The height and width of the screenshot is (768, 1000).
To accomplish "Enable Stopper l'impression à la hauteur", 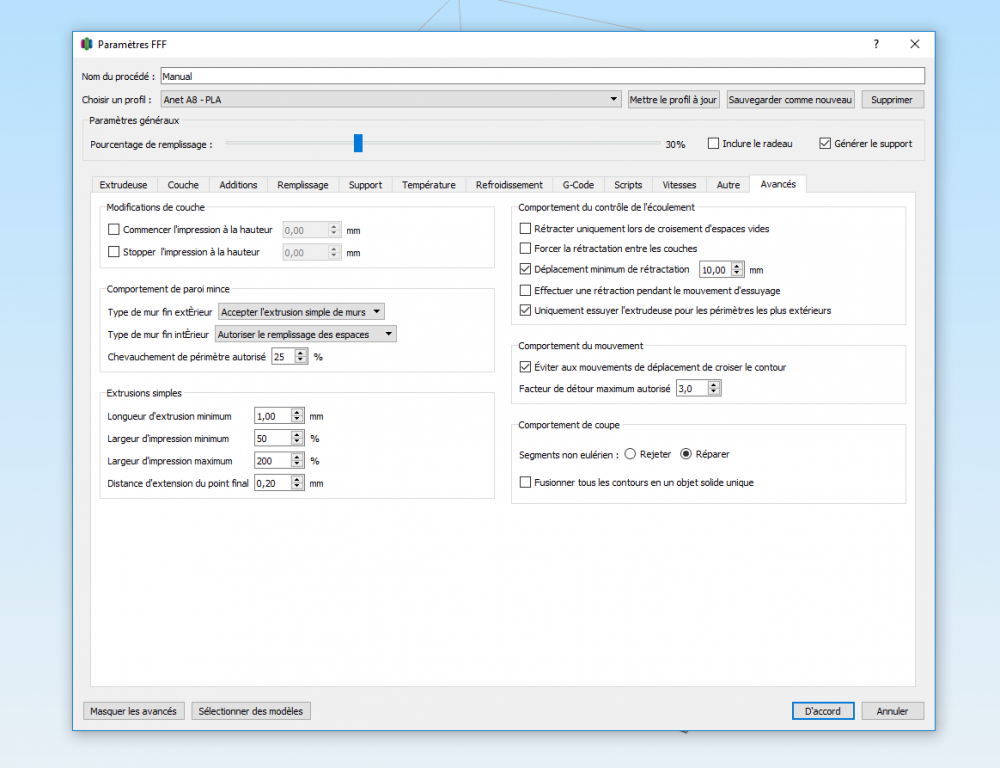I will [114, 252].
